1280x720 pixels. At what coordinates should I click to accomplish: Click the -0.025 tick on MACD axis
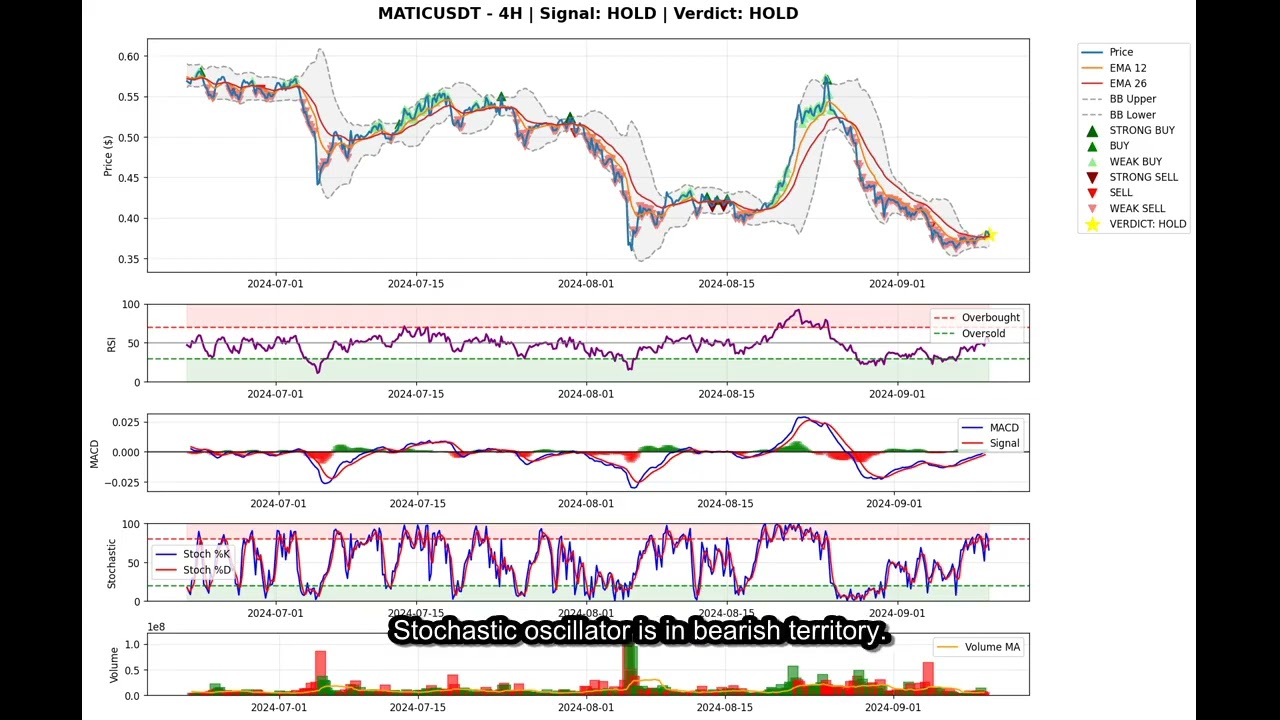[122, 483]
